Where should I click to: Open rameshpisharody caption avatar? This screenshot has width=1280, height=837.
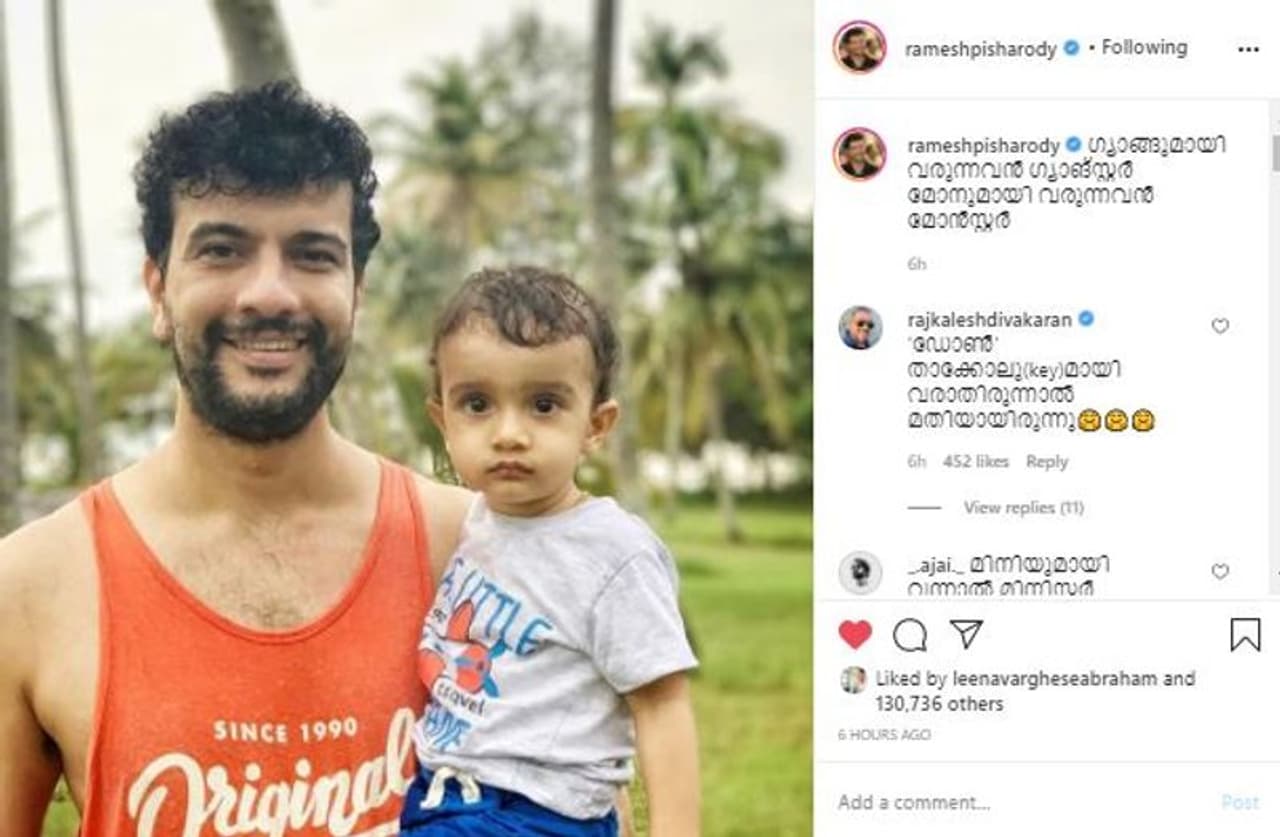[859, 153]
